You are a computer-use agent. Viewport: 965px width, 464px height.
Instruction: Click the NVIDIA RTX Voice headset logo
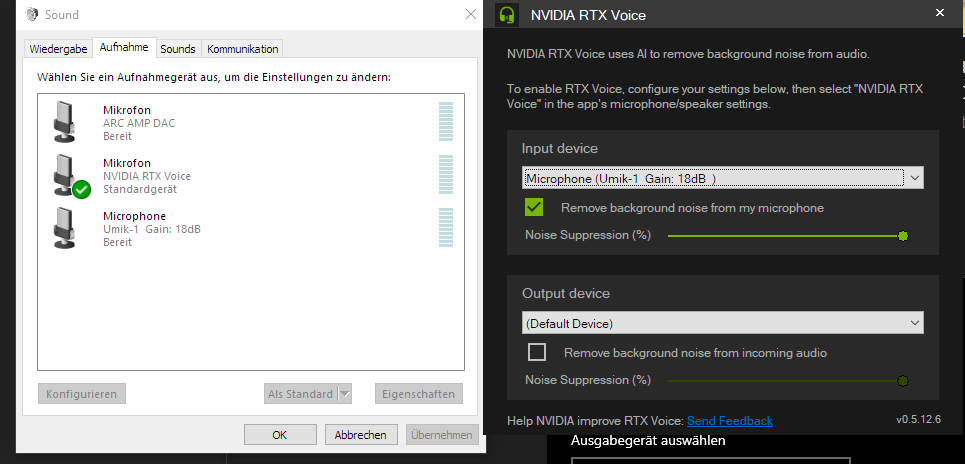pos(507,15)
